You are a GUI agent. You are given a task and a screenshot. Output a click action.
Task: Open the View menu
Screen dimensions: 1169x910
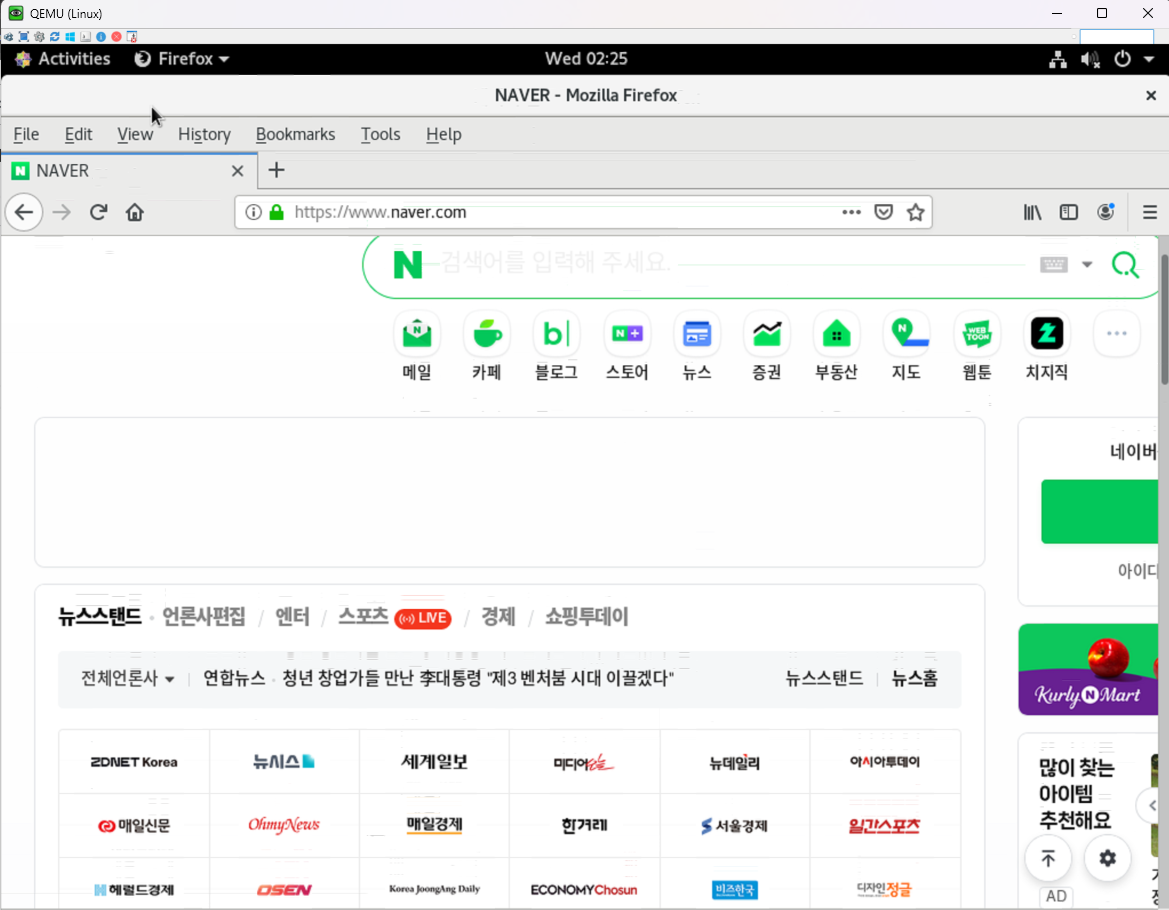(135, 134)
